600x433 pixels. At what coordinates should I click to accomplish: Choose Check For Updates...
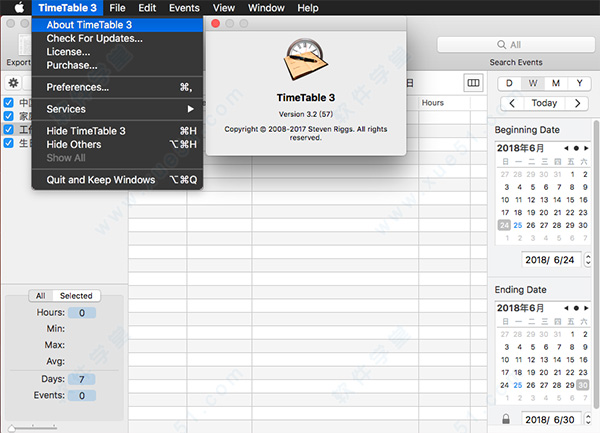(x=117, y=38)
